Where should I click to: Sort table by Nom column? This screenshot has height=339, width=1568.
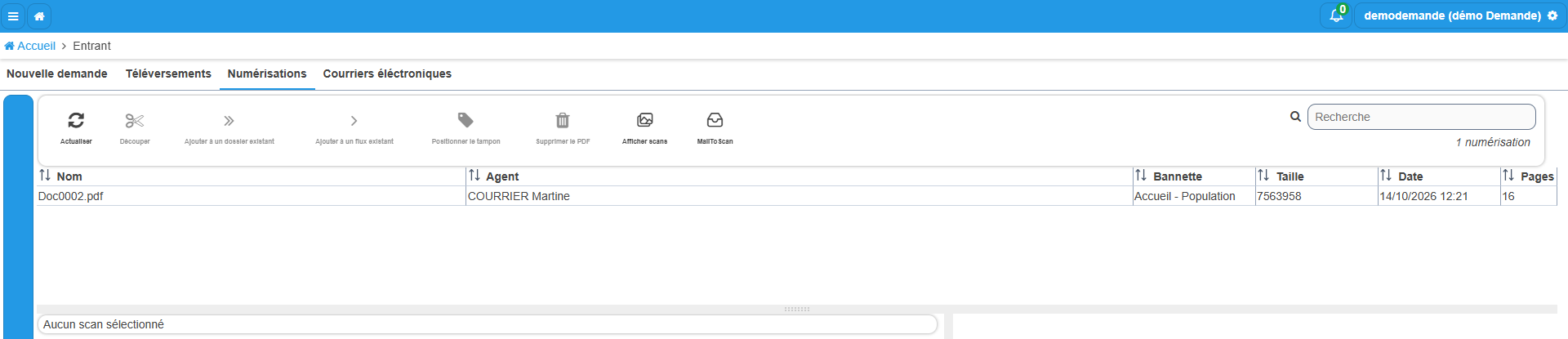(251, 176)
